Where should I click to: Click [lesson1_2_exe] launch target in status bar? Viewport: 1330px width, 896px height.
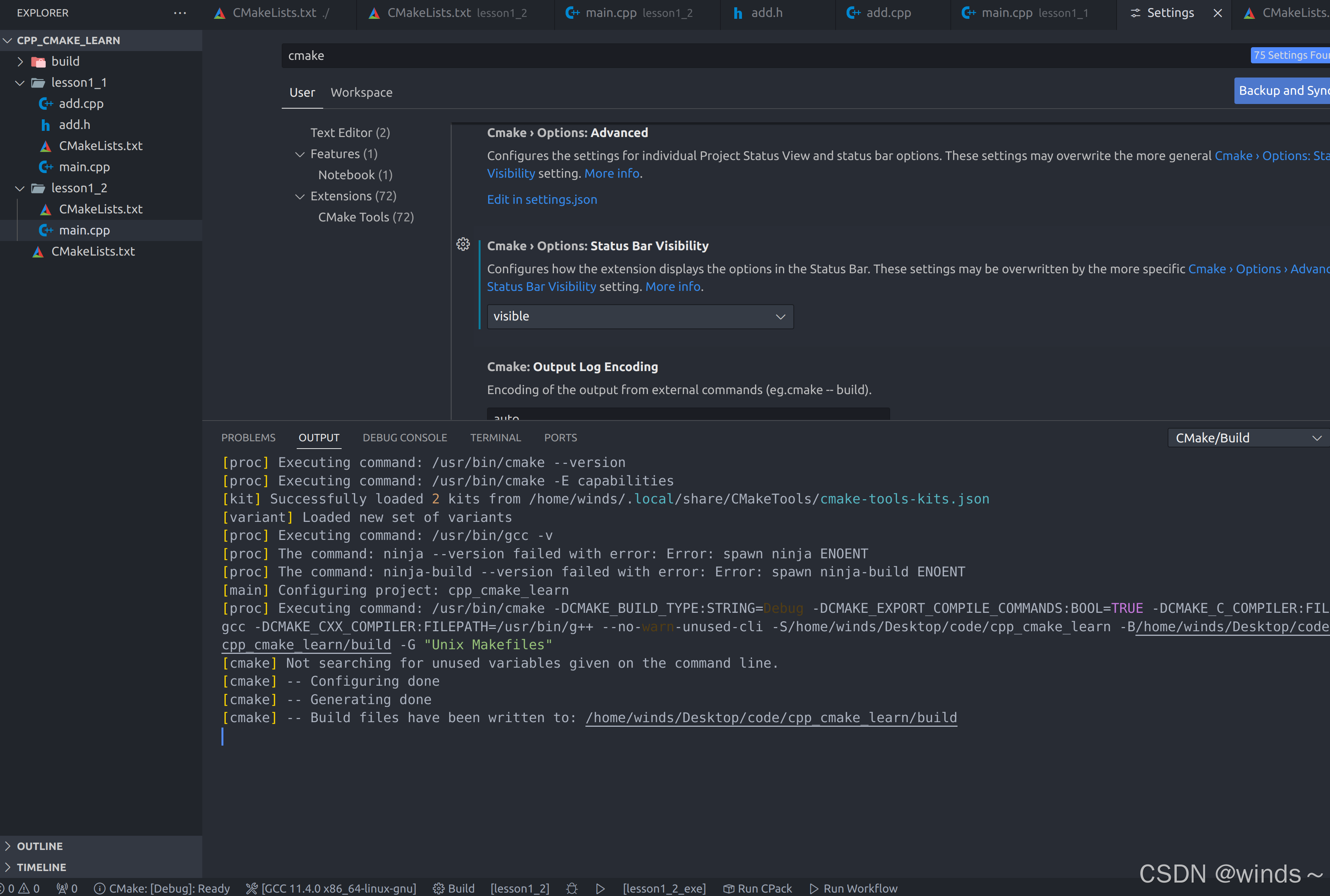pyautogui.click(x=664, y=888)
